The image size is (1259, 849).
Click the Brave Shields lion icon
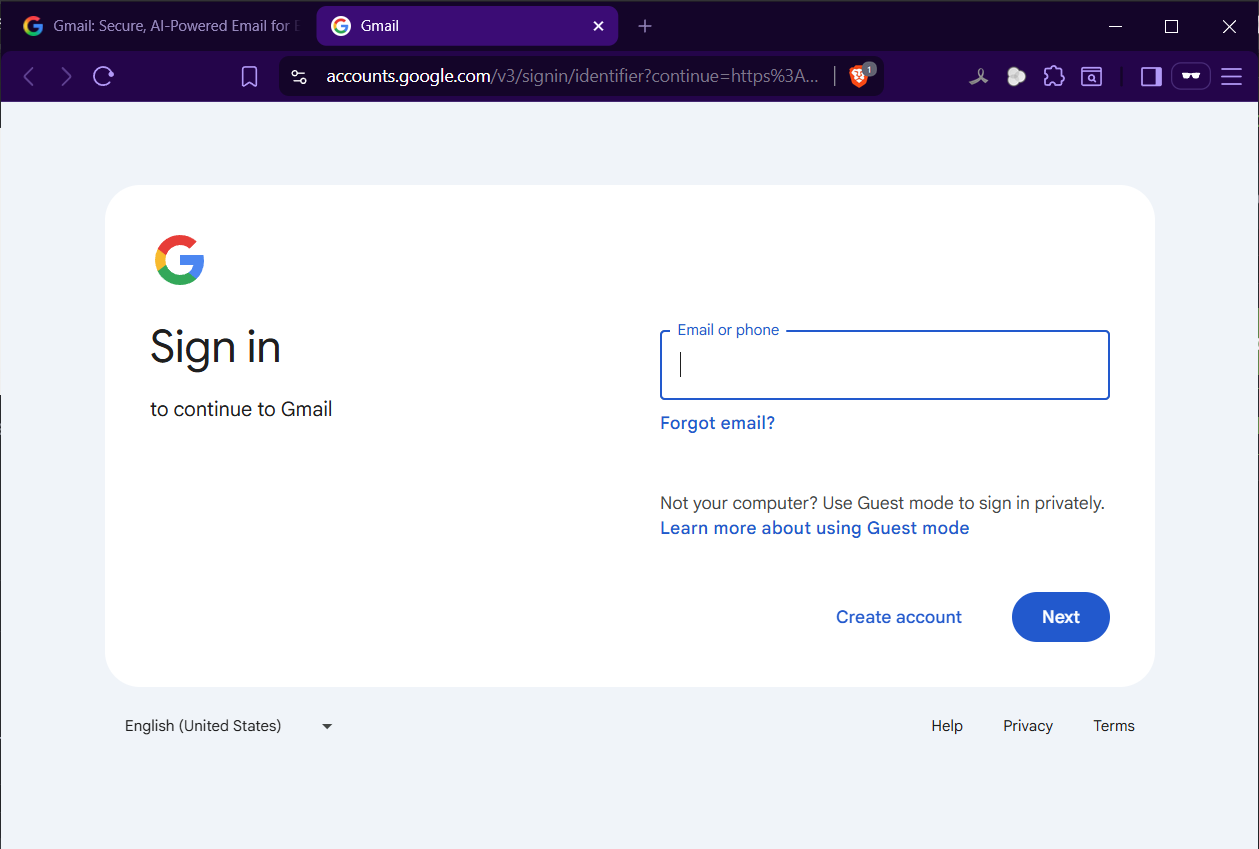point(859,77)
